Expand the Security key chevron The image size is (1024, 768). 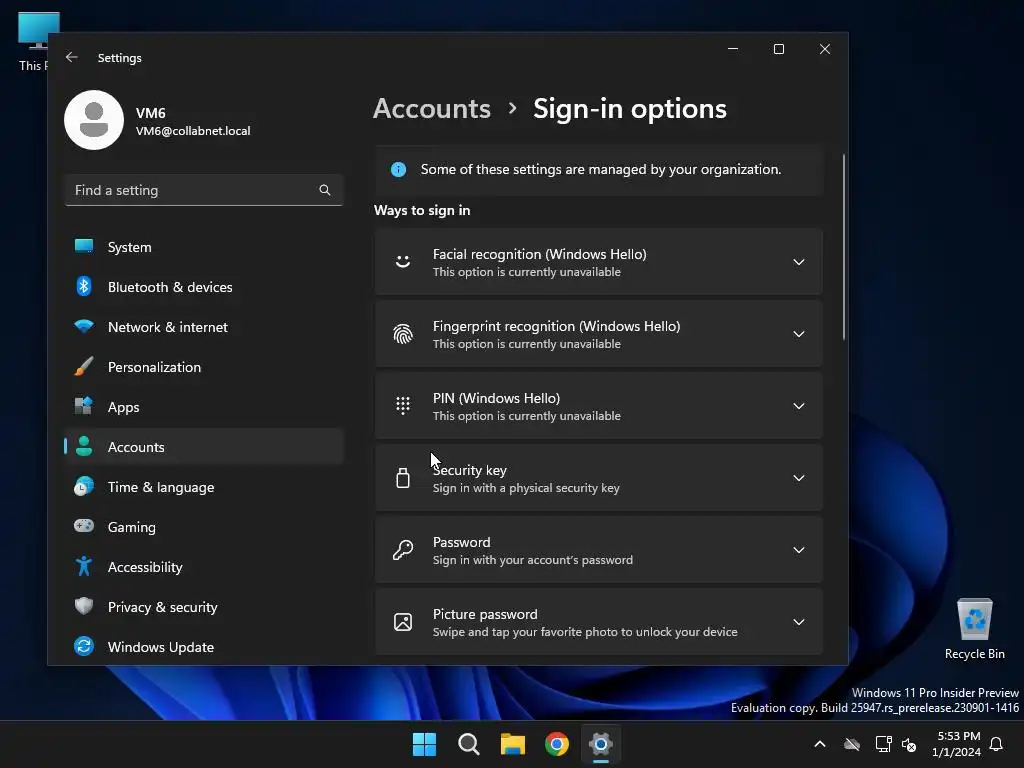tap(799, 478)
